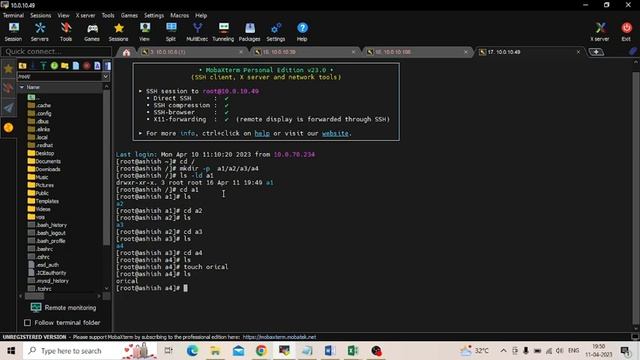Click the Help question mark icon
The width and height of the screenshot is (640, 360).
click(302, 32)
